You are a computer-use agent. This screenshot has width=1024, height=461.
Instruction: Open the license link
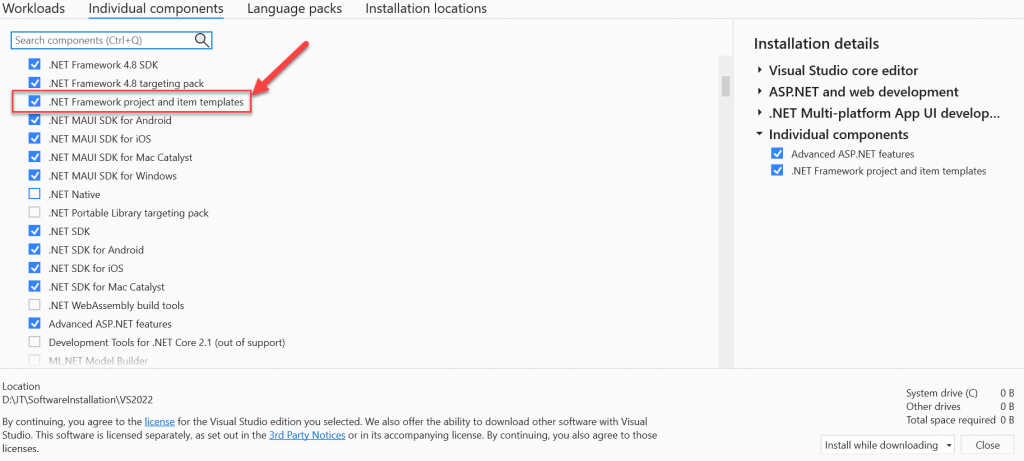[159, 422]
